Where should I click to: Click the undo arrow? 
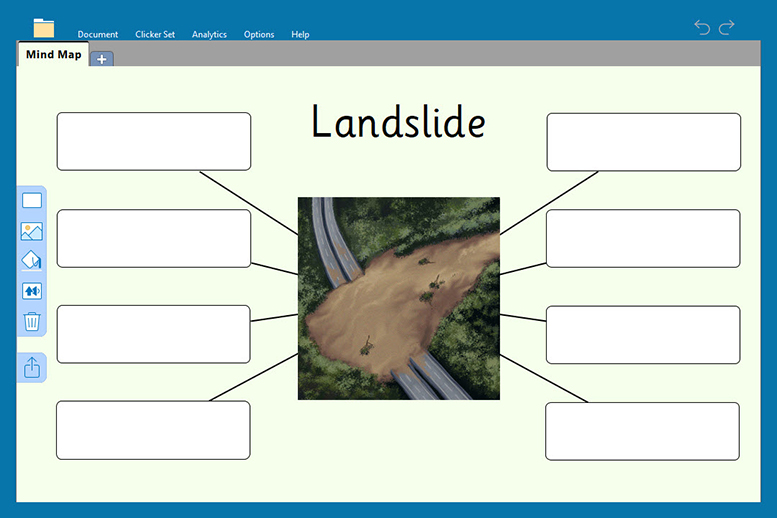(702, 28)
